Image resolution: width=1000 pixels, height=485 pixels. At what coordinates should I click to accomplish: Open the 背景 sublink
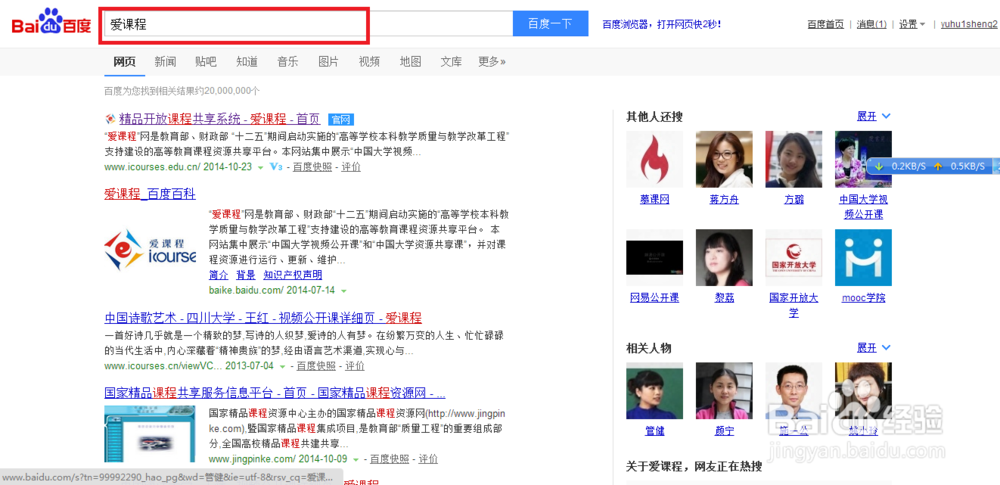pos(246,275)
